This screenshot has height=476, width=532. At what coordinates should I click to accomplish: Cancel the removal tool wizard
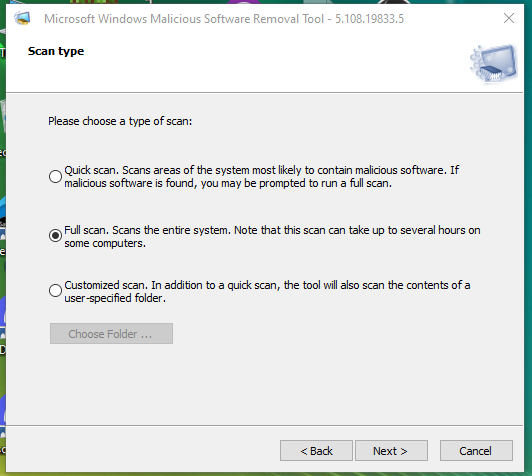[x=476, y=451]
